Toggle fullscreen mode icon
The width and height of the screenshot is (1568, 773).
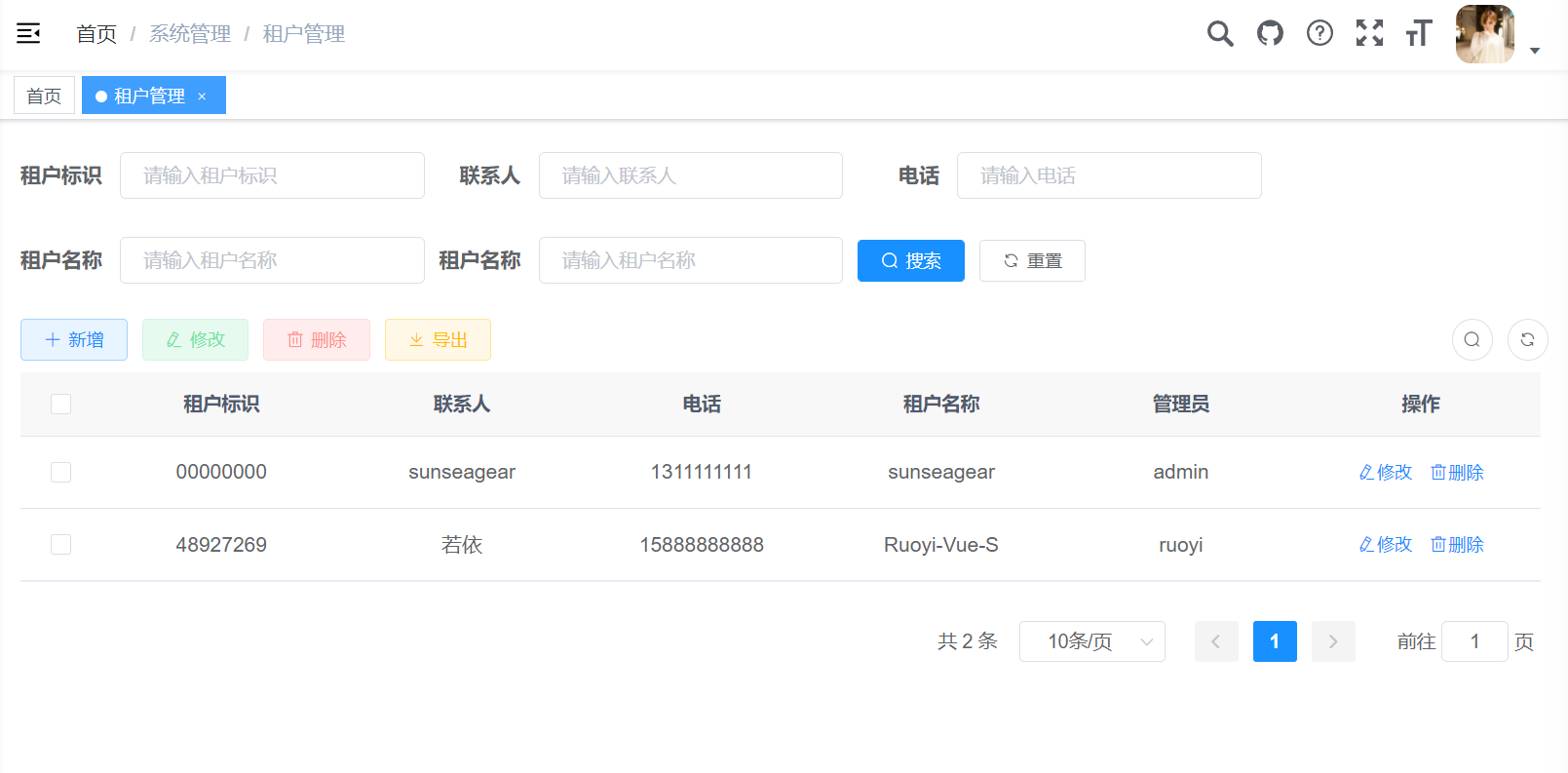point(1369,34)
